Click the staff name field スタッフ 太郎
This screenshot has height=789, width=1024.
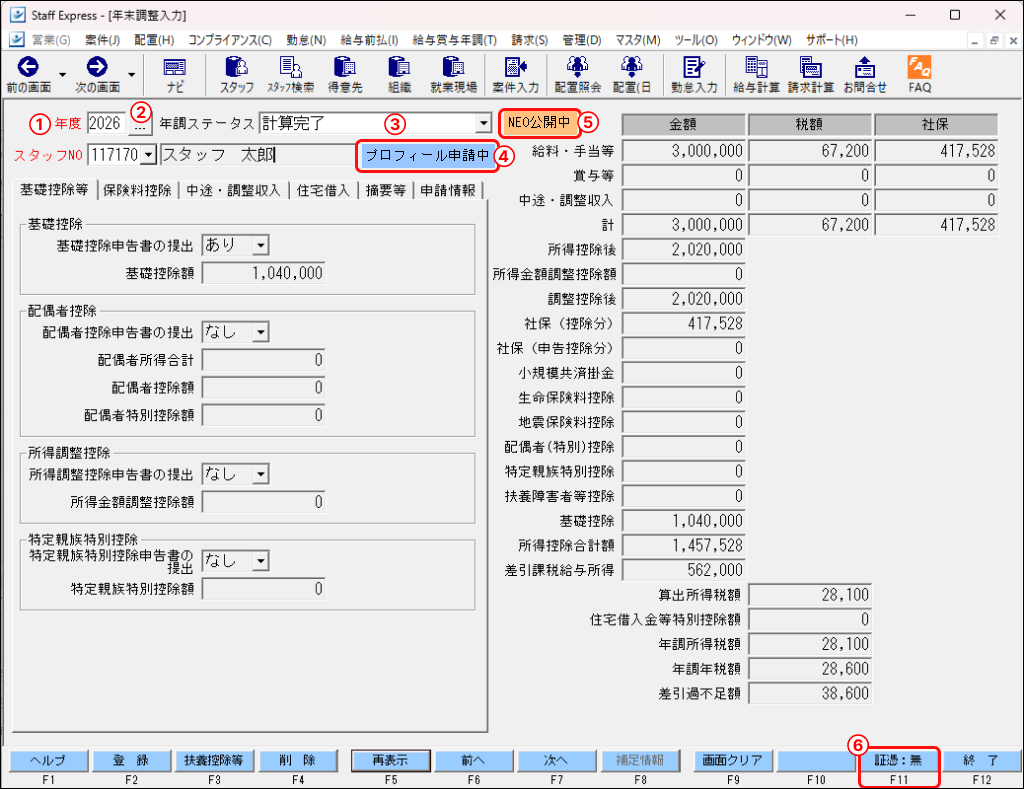click(257, 155)
